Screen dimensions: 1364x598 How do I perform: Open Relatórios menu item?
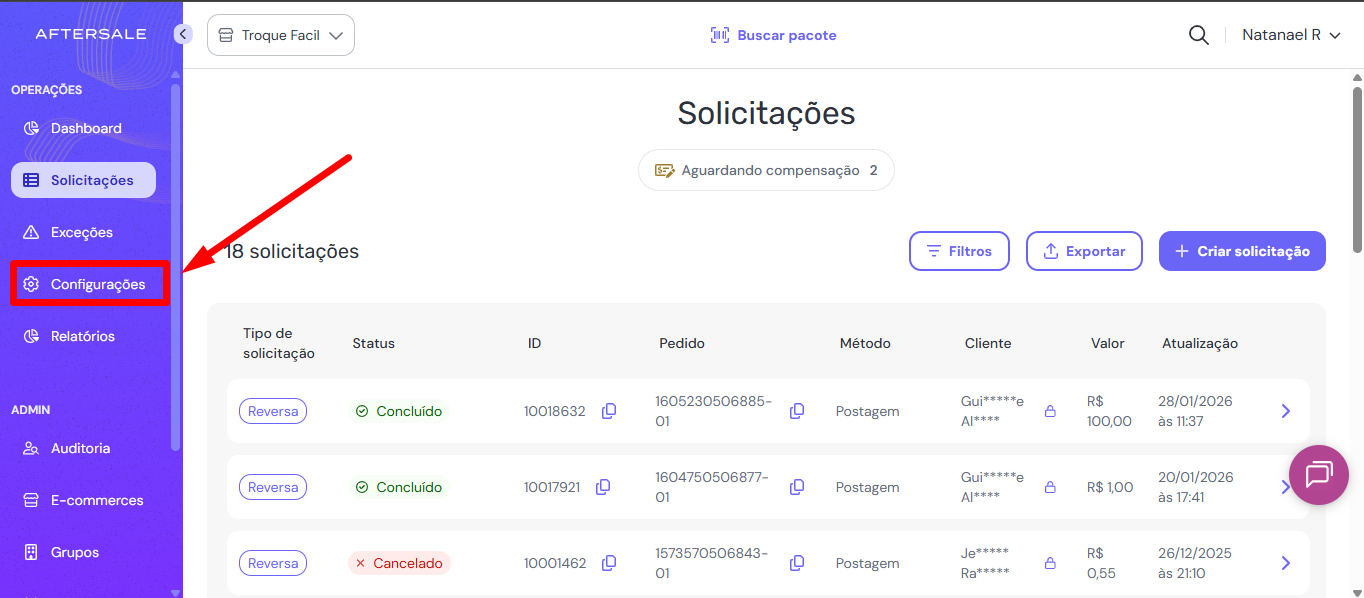[82, 336]
